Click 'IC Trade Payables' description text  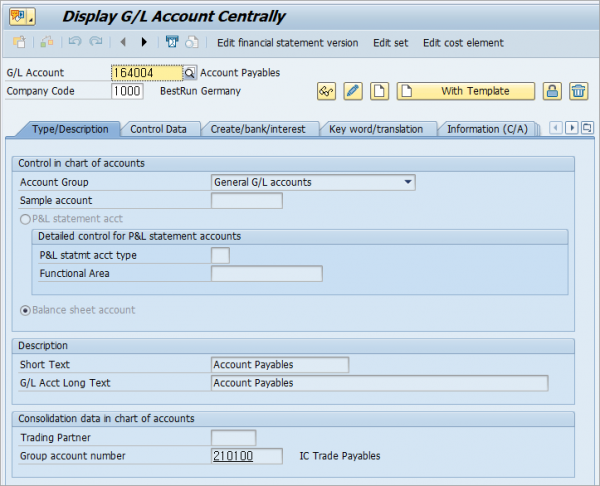point(340,456)
